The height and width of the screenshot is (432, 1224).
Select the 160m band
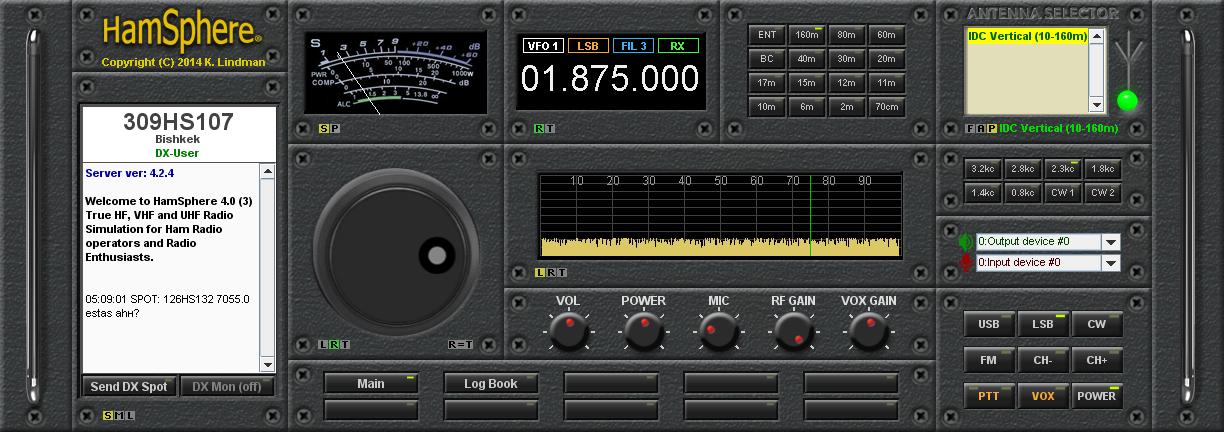coord(807,35)
